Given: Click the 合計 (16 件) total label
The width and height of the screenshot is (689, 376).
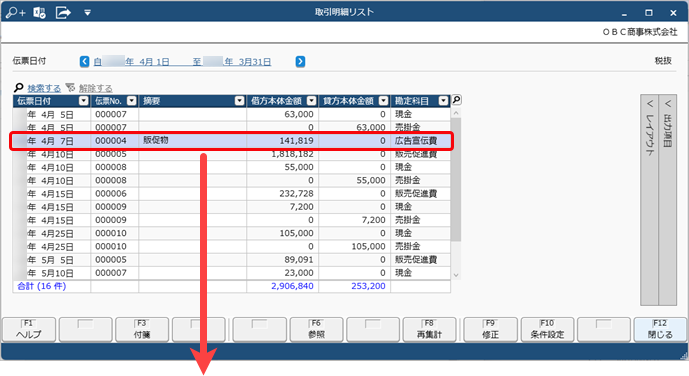Looking at the screenshot, I should coord(42,286).
